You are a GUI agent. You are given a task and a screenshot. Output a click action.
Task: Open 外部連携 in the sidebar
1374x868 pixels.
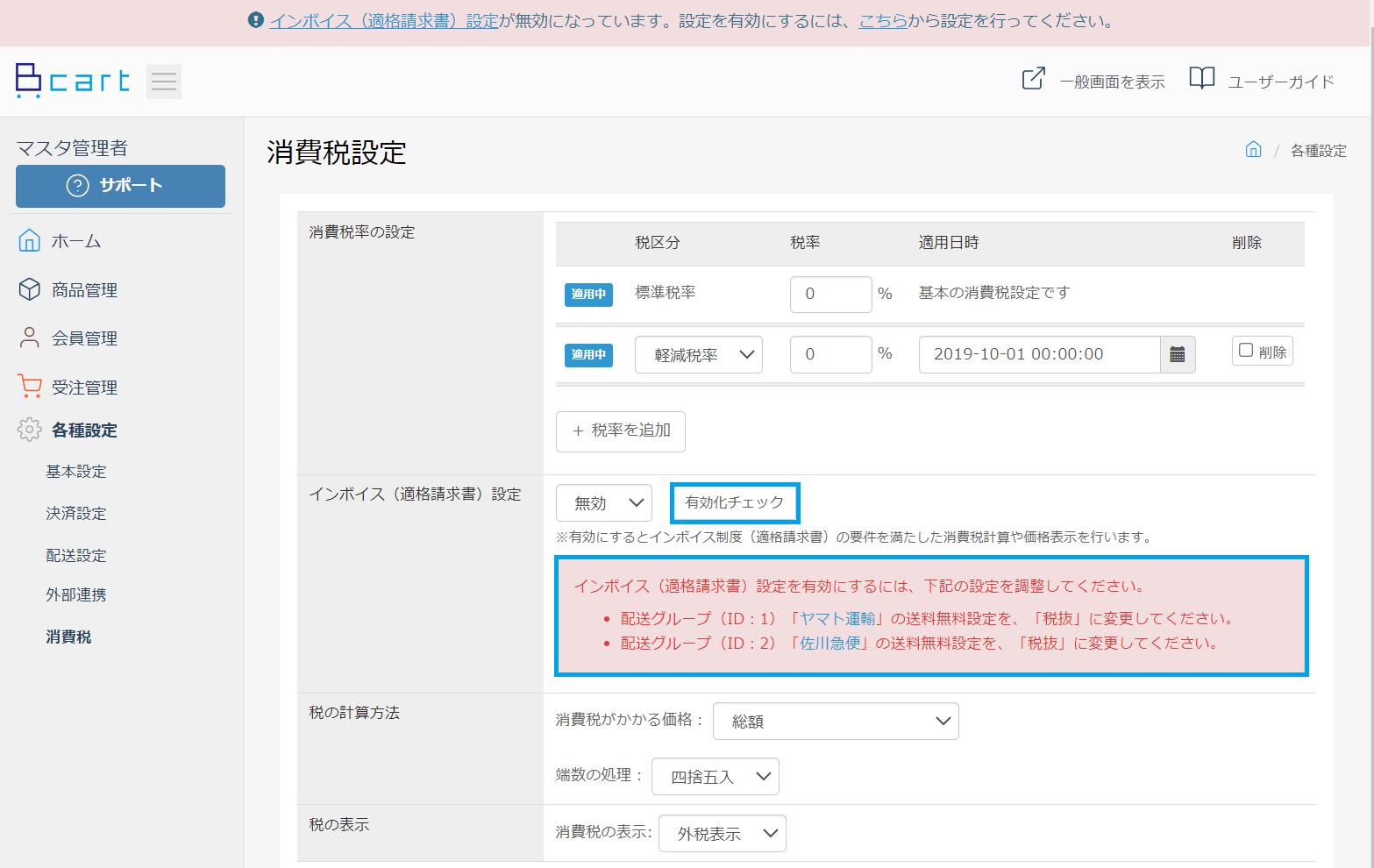pos(76,595)
